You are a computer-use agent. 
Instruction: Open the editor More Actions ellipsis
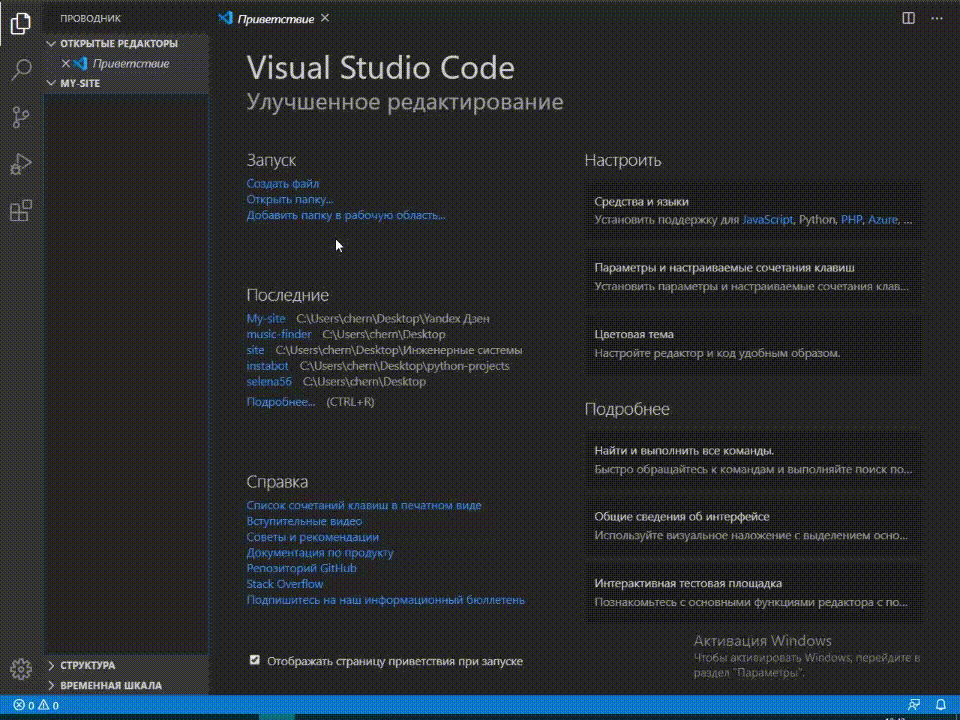click(937, 18)
